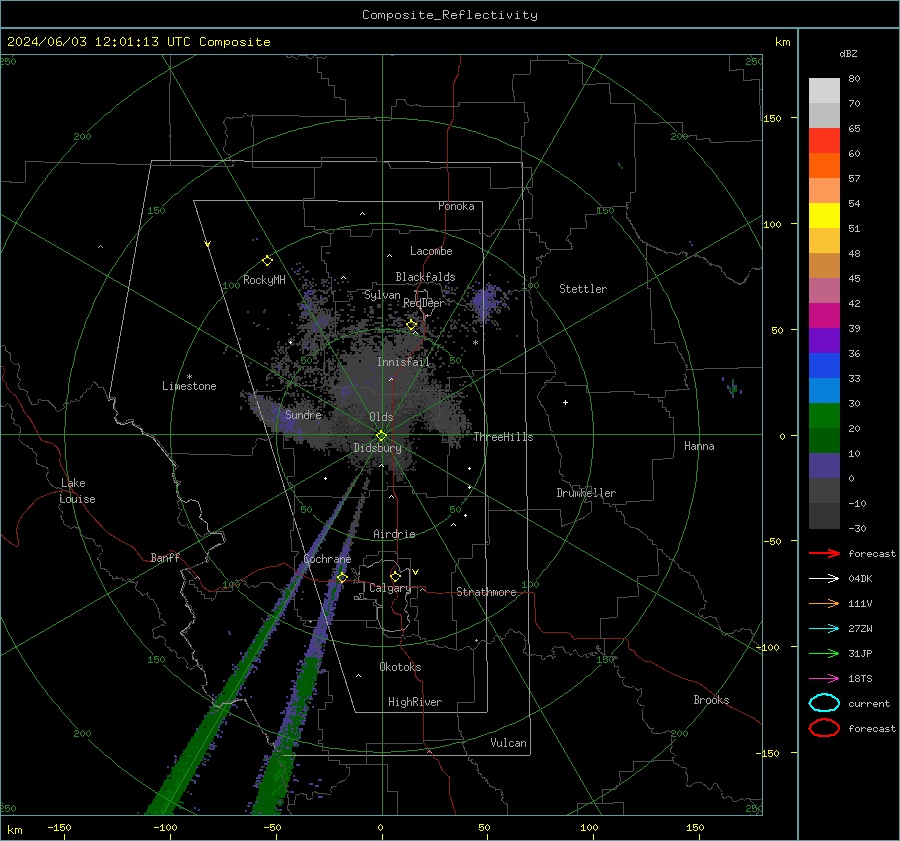Click the yellow diamond marker below RedDeer

[411, 325]
